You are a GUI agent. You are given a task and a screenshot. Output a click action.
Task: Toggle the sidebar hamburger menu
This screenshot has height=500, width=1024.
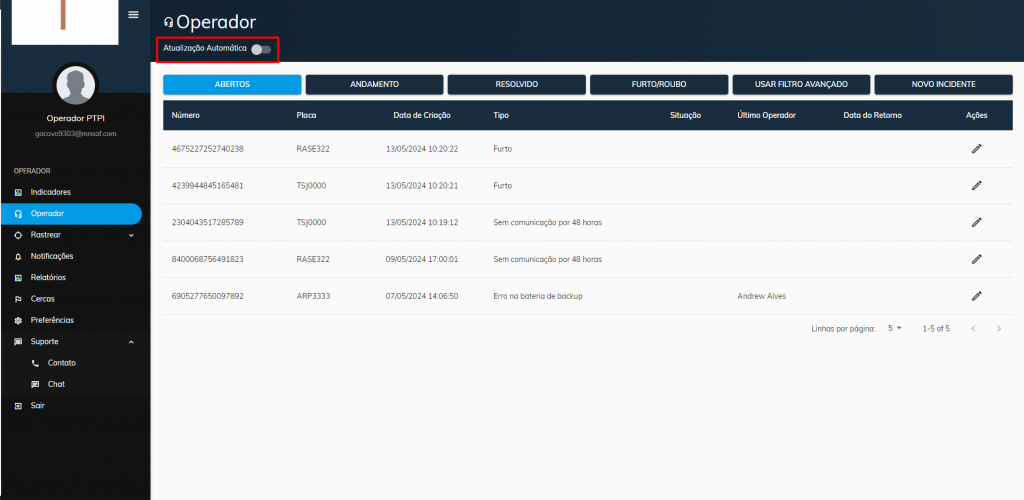coord(133,14)
